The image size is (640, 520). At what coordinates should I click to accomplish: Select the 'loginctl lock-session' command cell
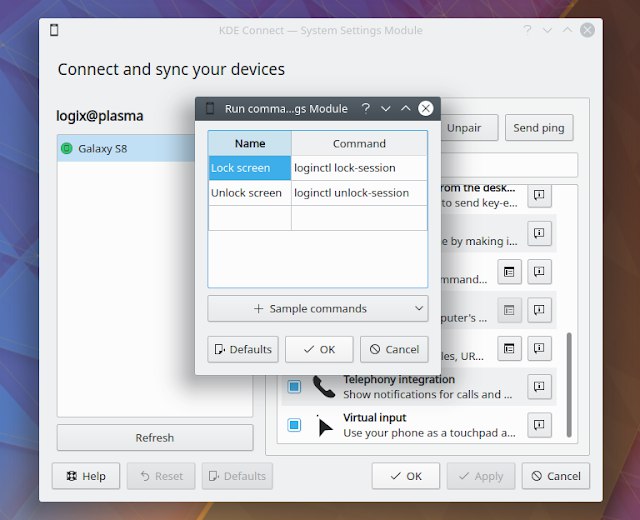(359, 168)
